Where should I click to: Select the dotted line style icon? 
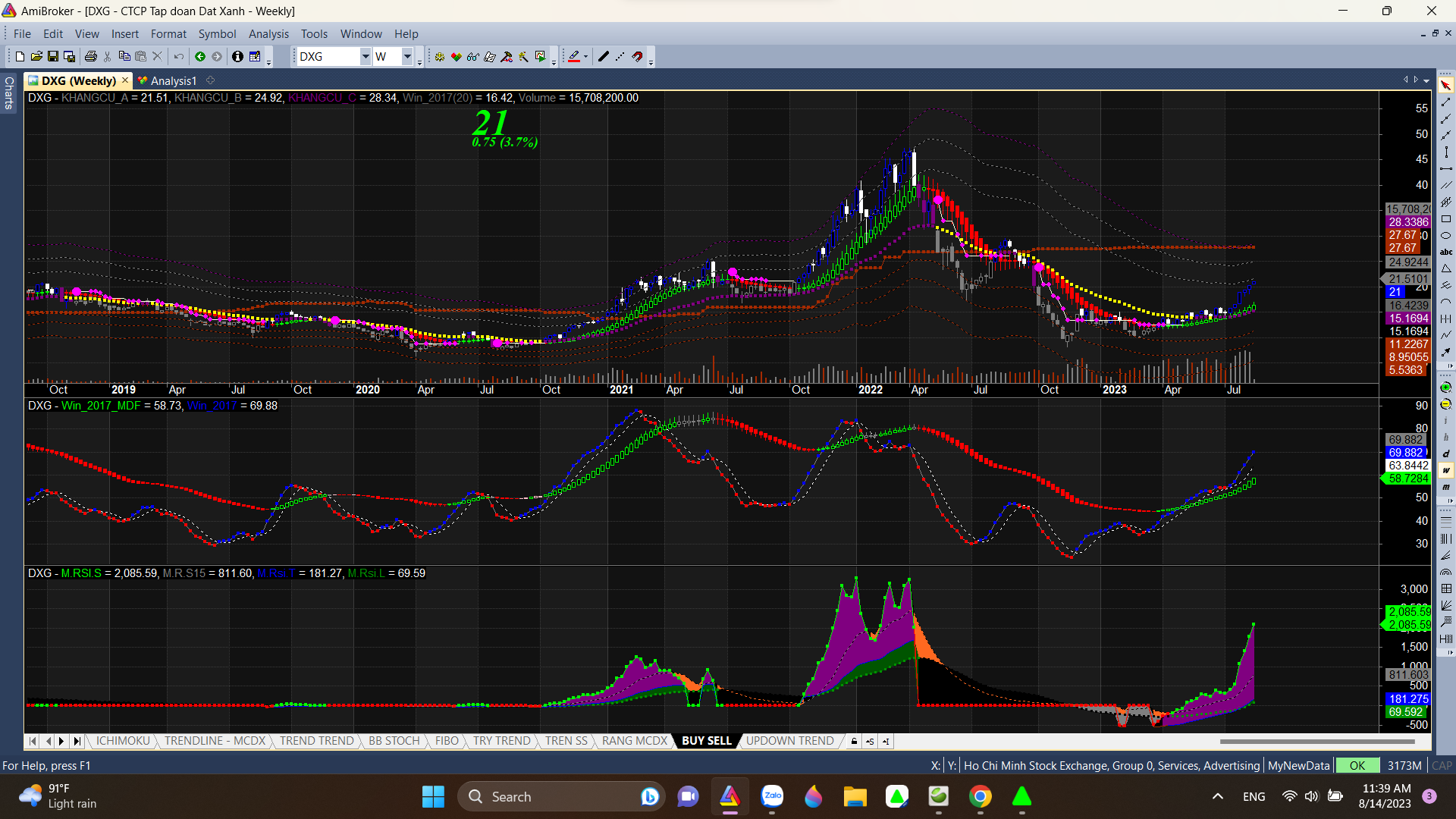pyautogui.click(x=620, y=57)
